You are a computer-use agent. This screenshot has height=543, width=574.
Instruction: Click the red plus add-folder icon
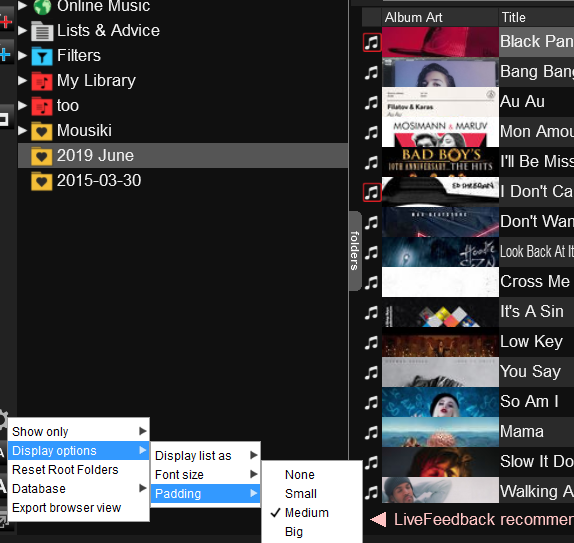pos(5,22)
